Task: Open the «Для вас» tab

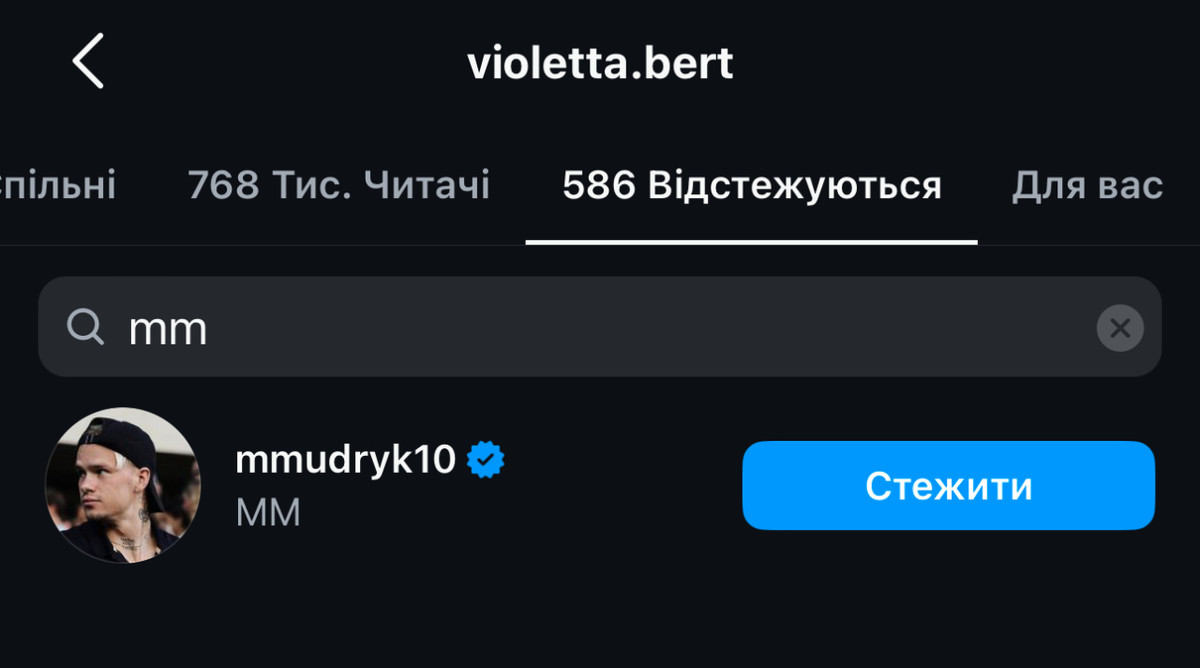Action: click(x=1087, y=185)
